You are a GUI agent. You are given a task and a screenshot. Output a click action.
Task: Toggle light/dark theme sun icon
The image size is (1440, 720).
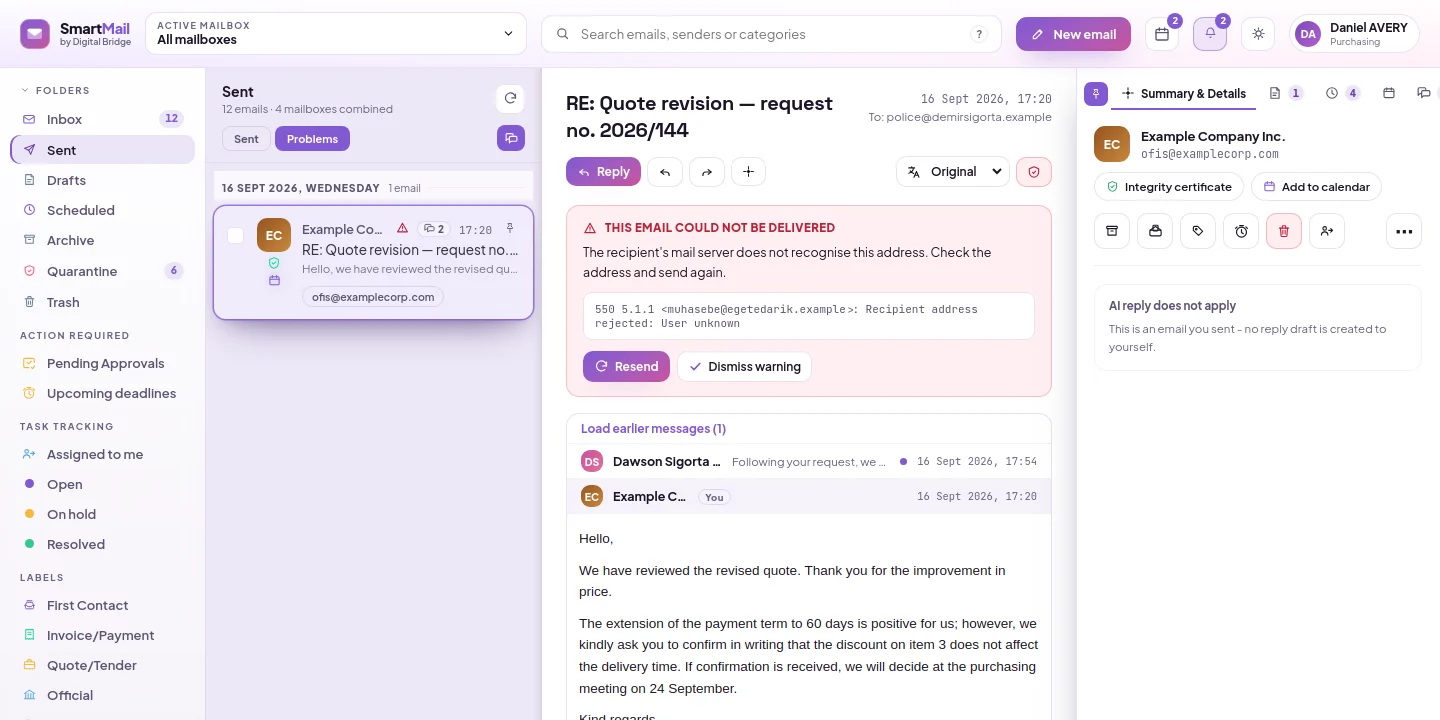pos(1258,34)
